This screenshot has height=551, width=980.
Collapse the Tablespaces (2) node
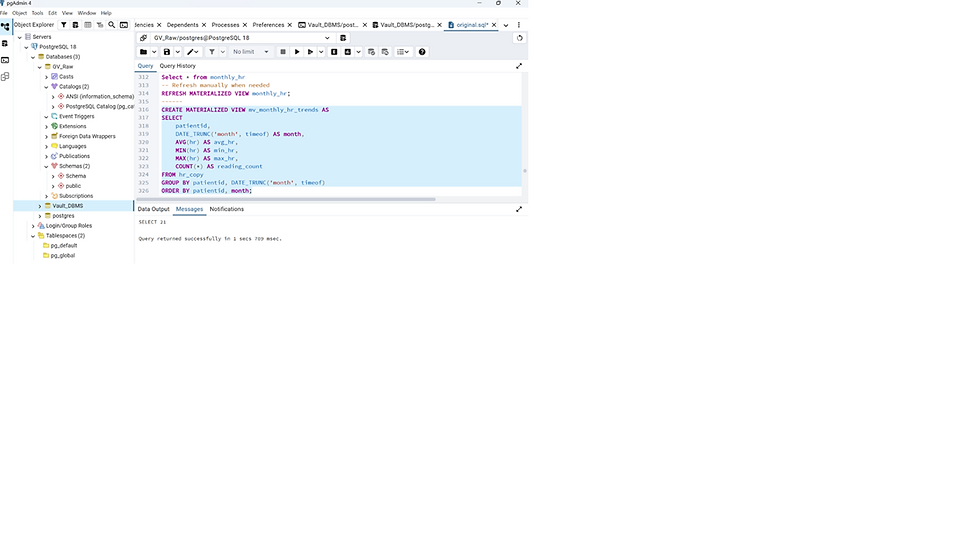pyautogui.click(x=33, y=236)
